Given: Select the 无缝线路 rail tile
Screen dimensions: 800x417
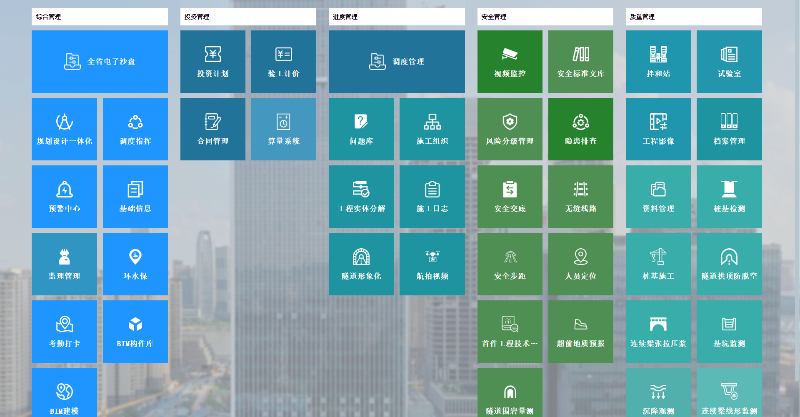Looking at the screenshot, I should pos(581,197).
